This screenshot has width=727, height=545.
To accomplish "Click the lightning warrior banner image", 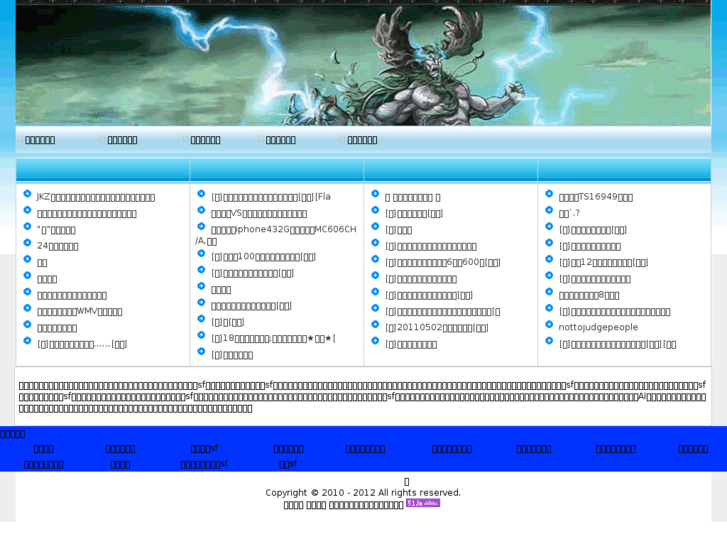I will 363,65.
